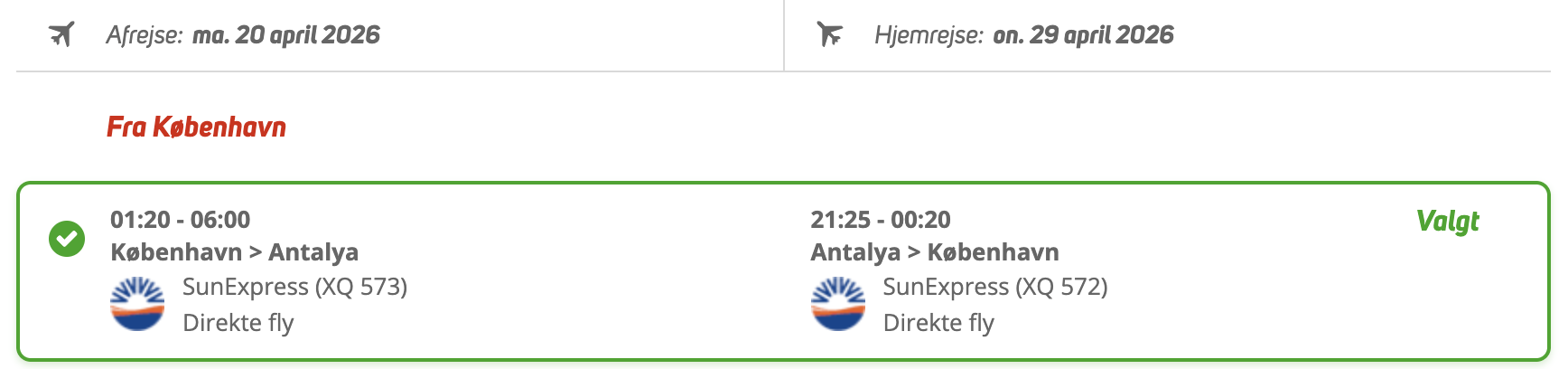Screen dimensions: 1568x369
Task: Click the SunExpress (XQ 573) flight number
Action: click(294, 287)
